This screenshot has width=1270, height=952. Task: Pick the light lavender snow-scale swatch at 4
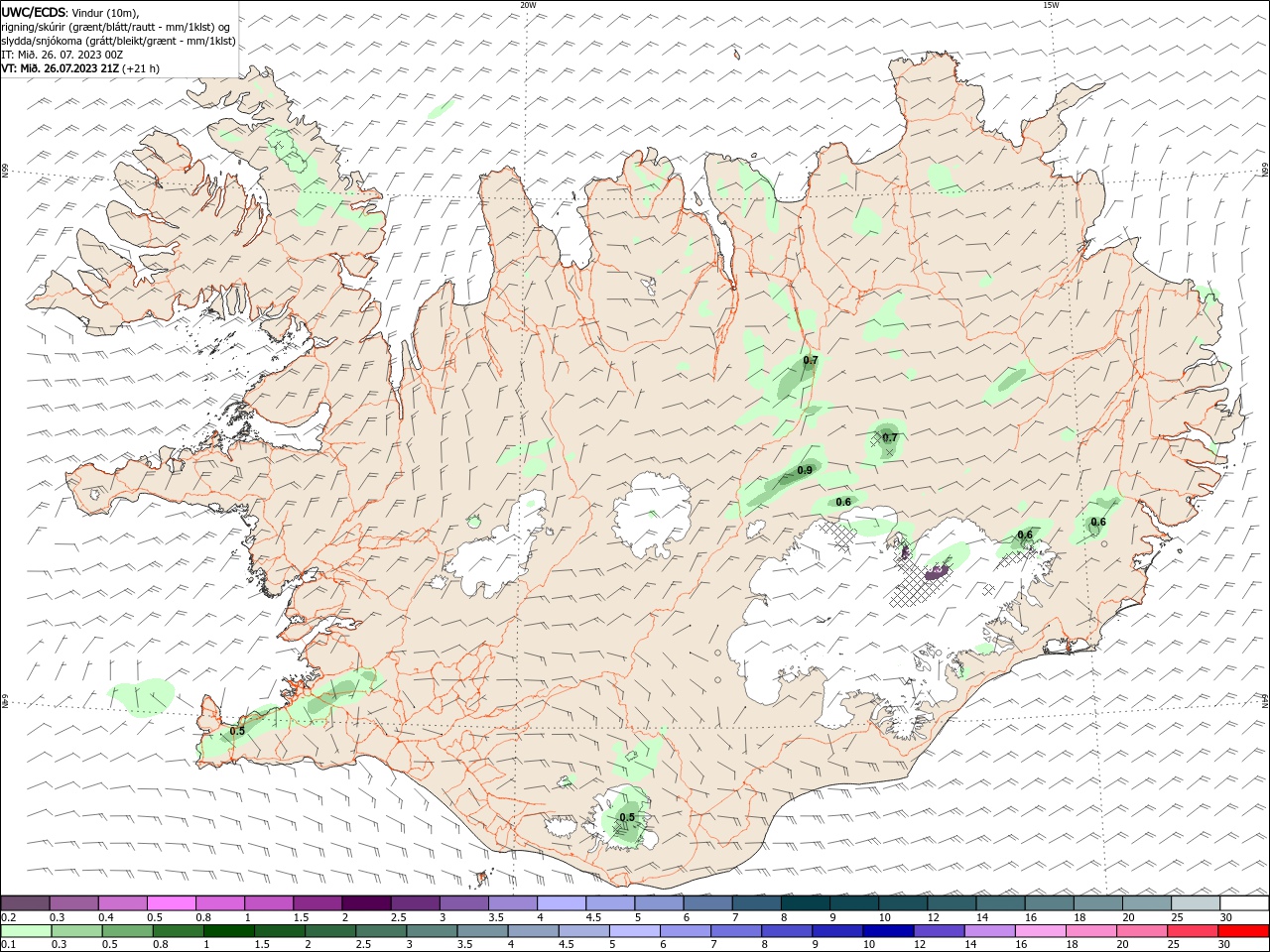point(562,902)
